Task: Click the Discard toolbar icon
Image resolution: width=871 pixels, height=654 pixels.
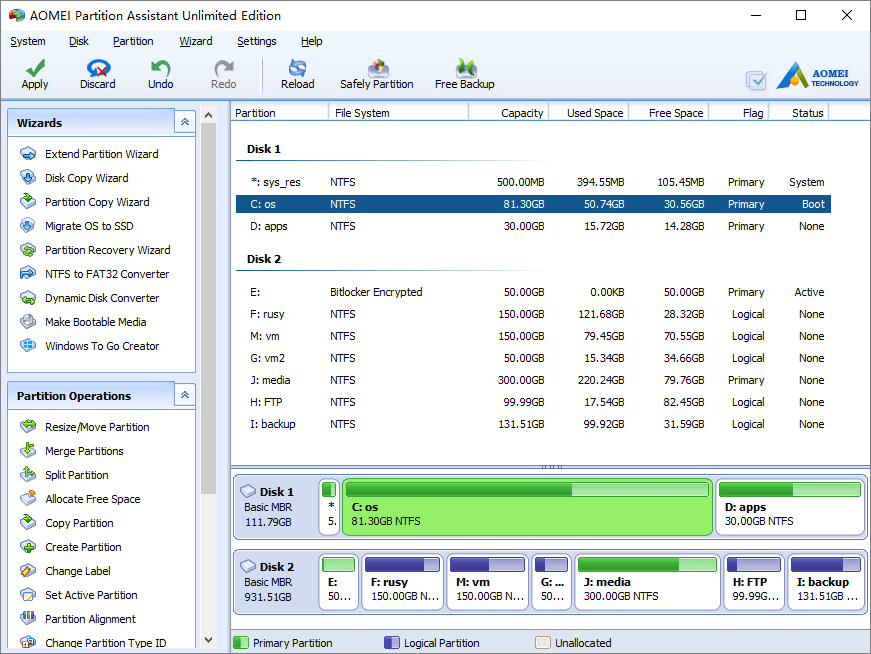Action: point(98,68)
